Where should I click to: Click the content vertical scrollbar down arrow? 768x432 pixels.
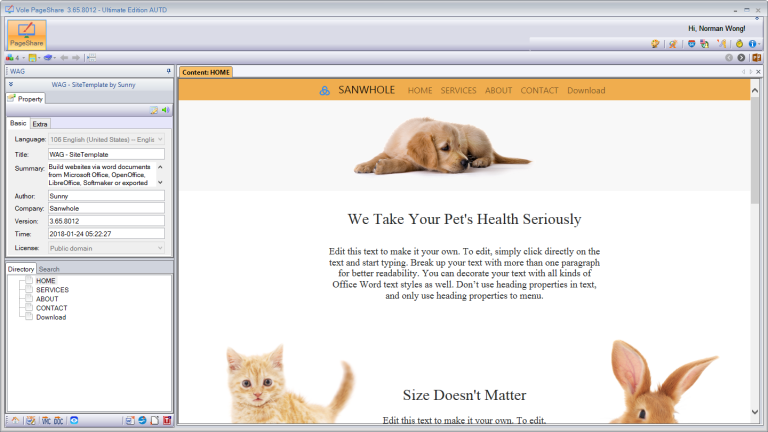(x=755, y=412)
